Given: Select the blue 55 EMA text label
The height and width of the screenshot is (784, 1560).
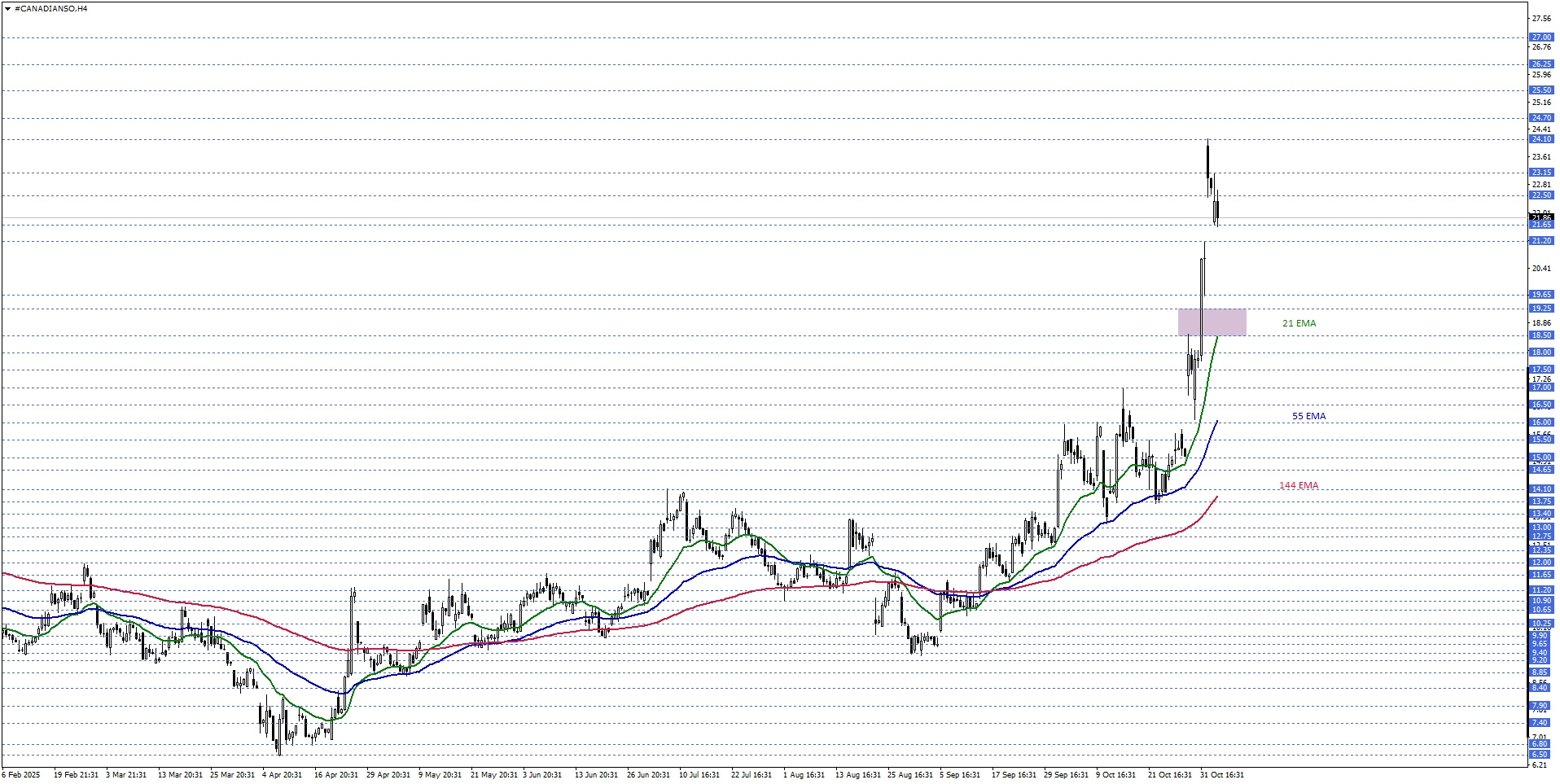Looking at the screenshot, I should (1308, 416).
